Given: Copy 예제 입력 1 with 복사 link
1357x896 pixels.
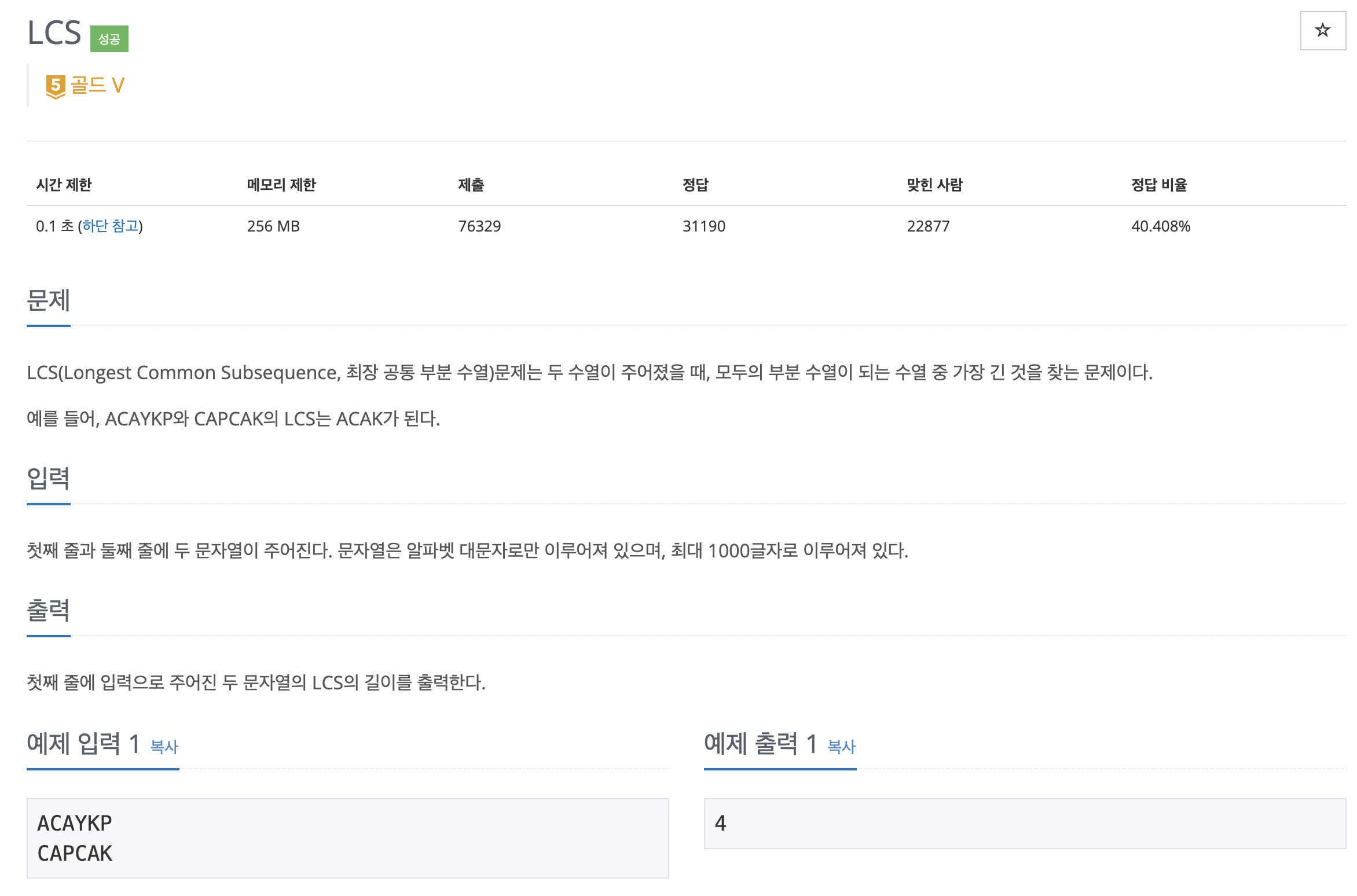Looking at the screenshot, I should (x=164, y=747).
